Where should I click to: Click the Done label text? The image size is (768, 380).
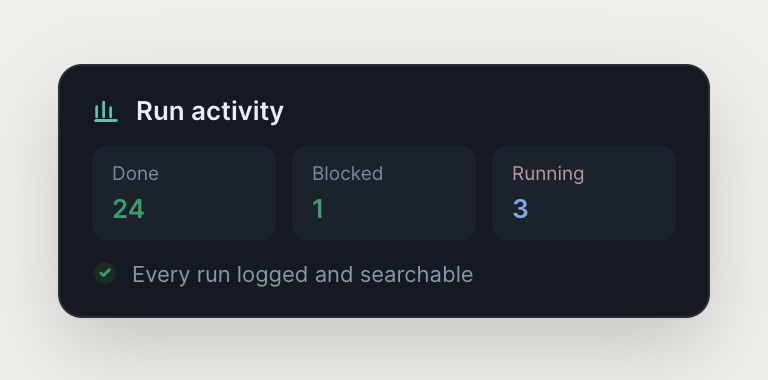click(x=136, y=174)
